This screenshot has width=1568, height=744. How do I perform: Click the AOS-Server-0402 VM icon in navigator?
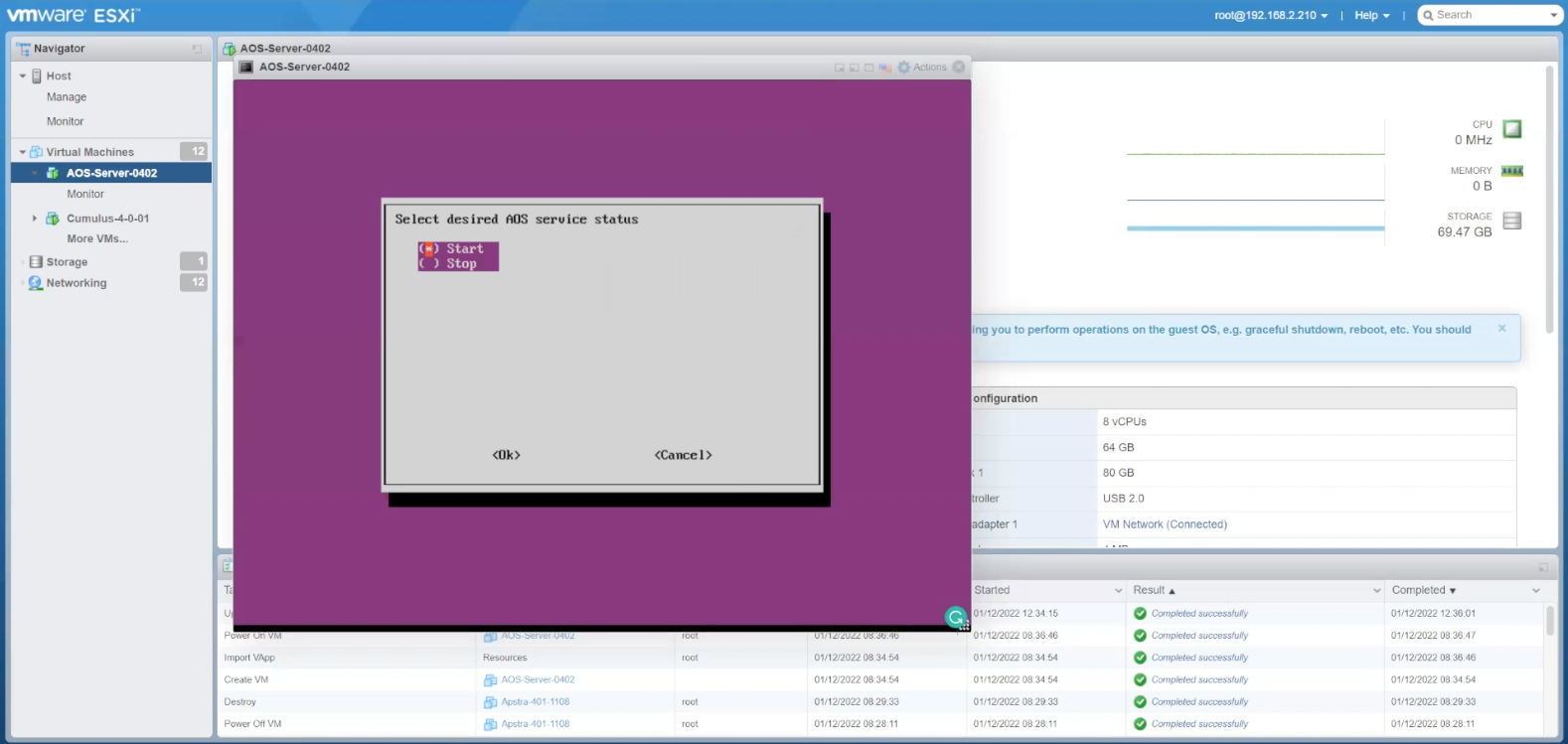pyautogui.click(x=53, y=173)
